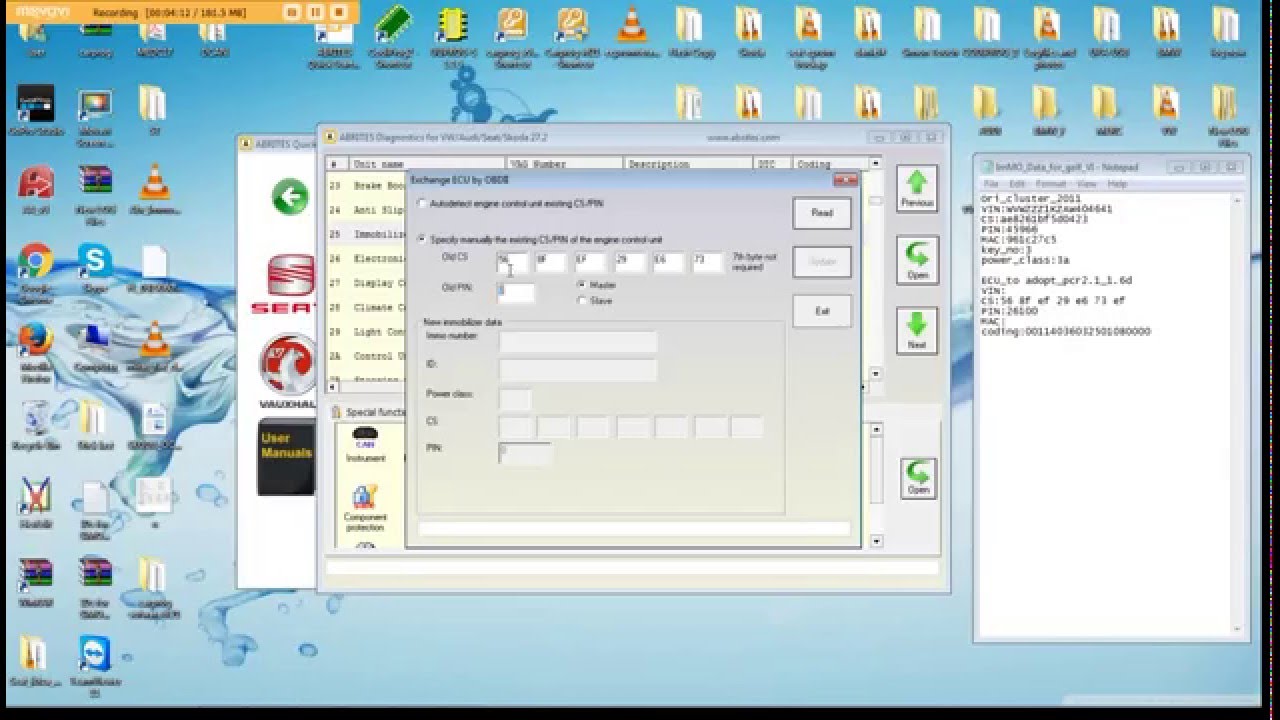
Task: Click special functions list scroll-down arrow
Action: pyautogui.click(x=877, y=541)
